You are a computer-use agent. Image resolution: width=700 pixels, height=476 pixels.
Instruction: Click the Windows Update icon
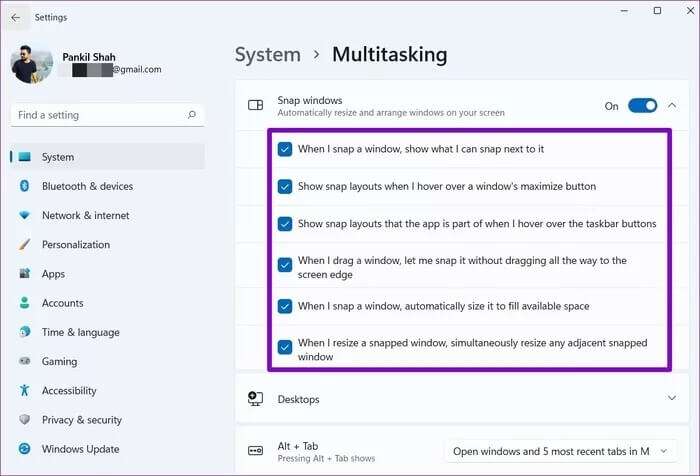(24, 449)
